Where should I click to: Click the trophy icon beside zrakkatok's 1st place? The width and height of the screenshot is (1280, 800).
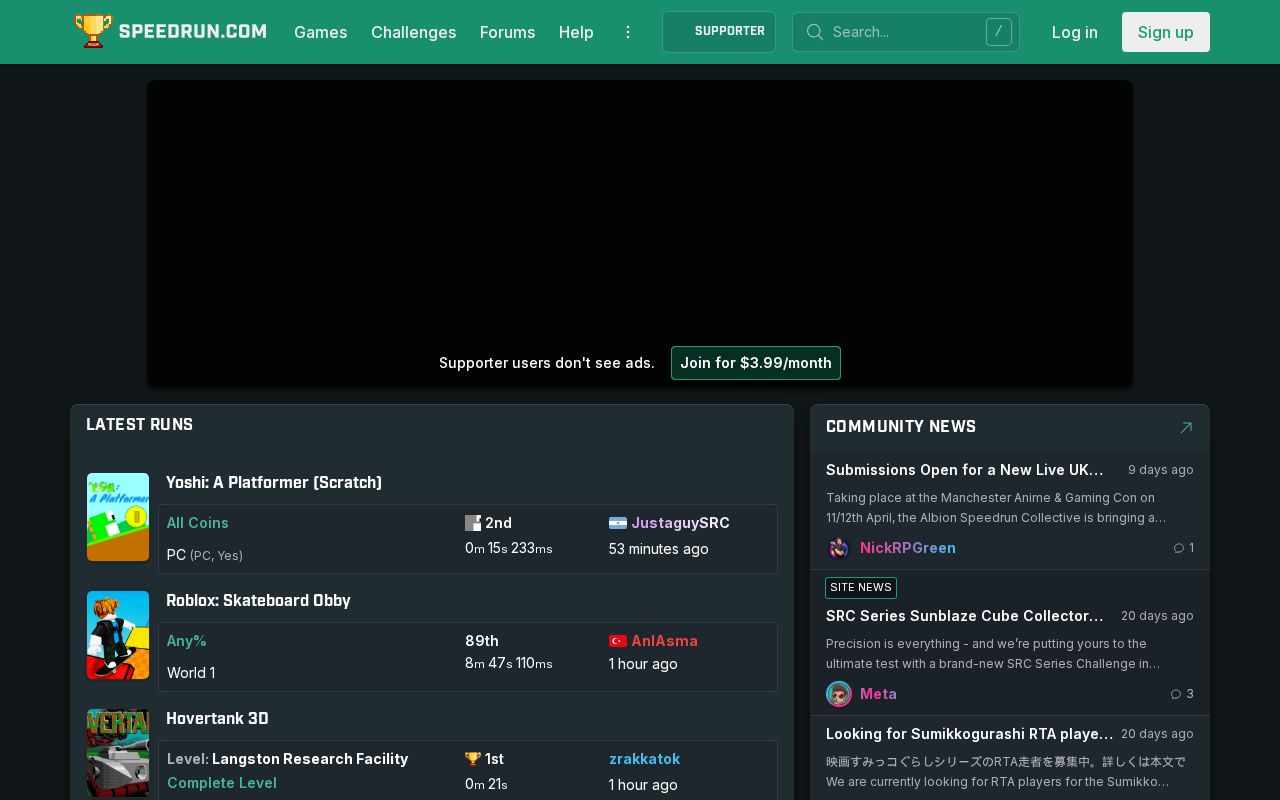tap(473, 759)
